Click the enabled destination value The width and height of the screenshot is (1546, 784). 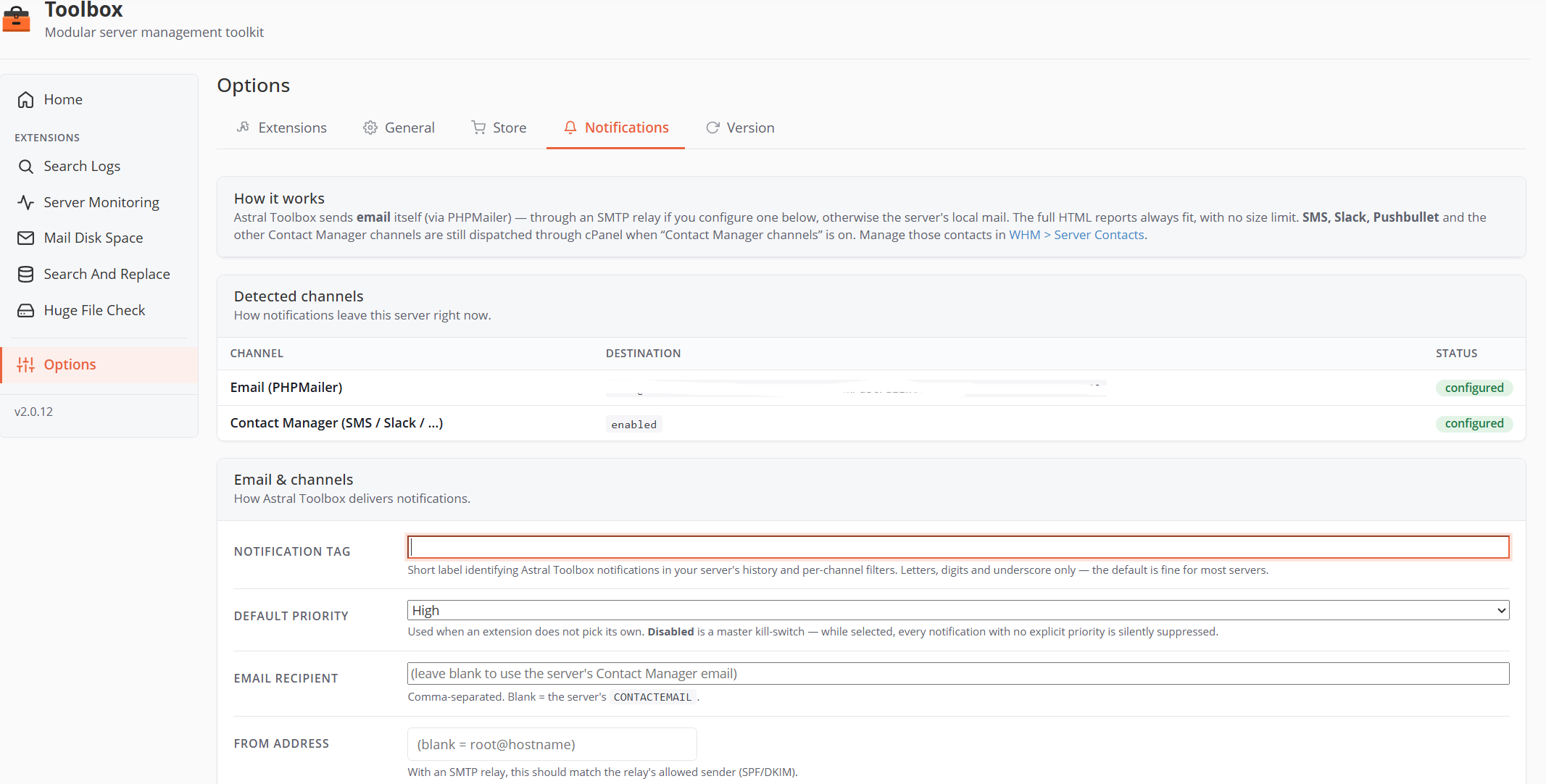point(633,425)
